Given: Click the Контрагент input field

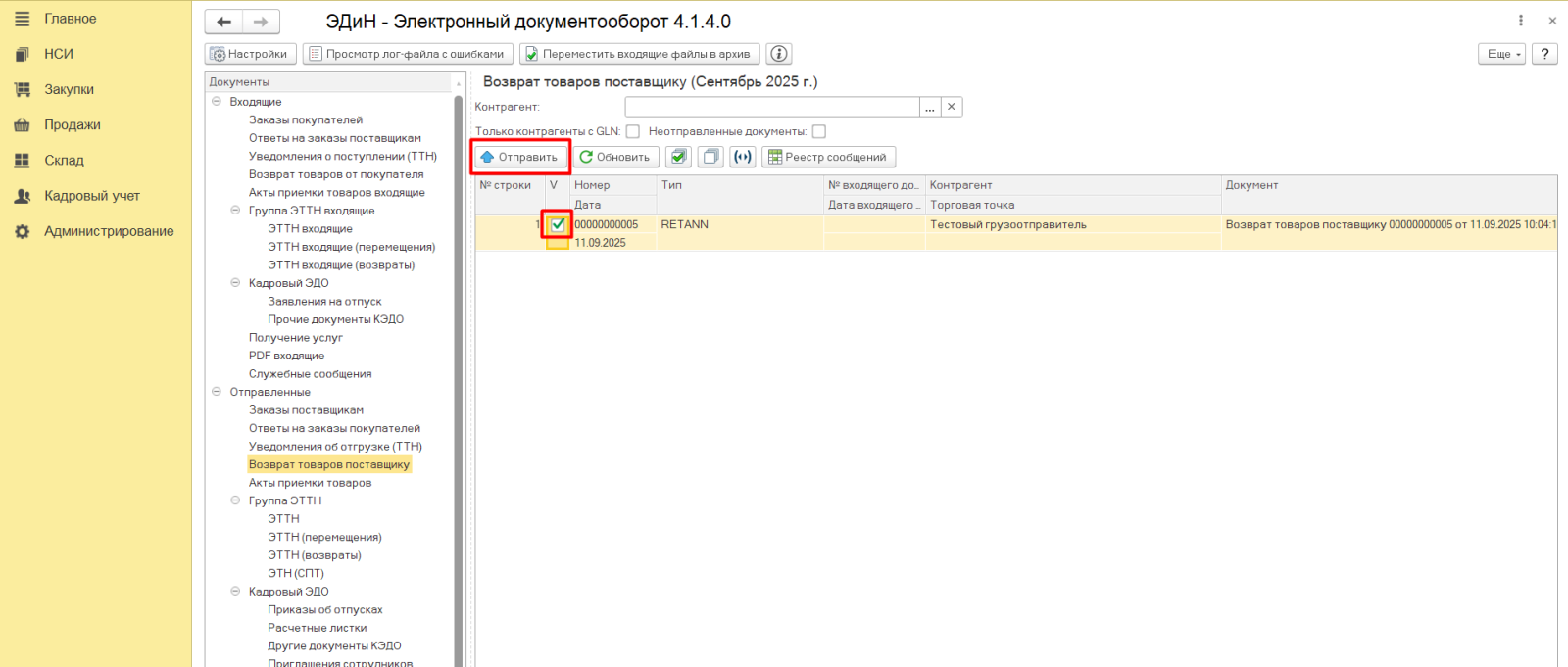Looking at the screenshot, I should tap(771, 107).
